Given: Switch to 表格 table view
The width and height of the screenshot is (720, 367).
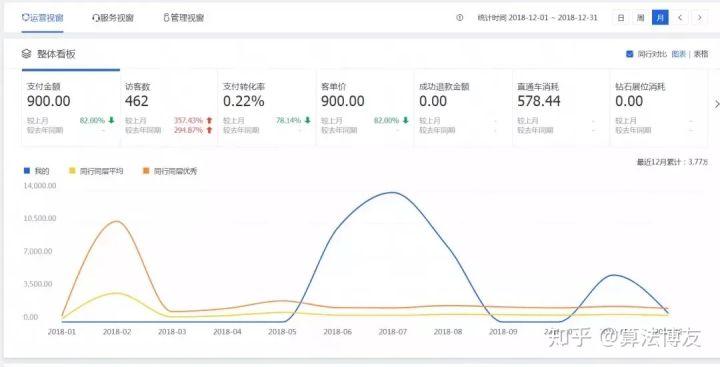Looking at the screenshot, I should point(701,54).
